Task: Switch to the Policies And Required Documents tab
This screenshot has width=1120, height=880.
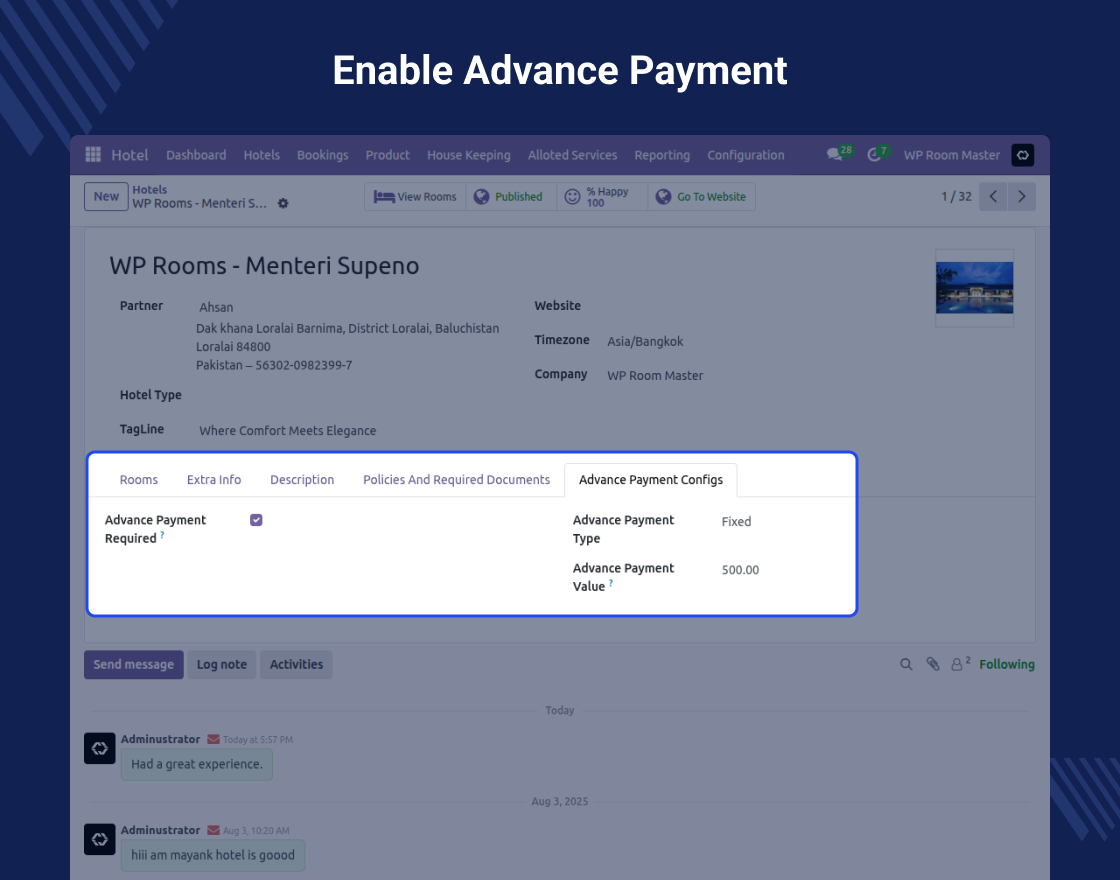Action: pos(456,480)
